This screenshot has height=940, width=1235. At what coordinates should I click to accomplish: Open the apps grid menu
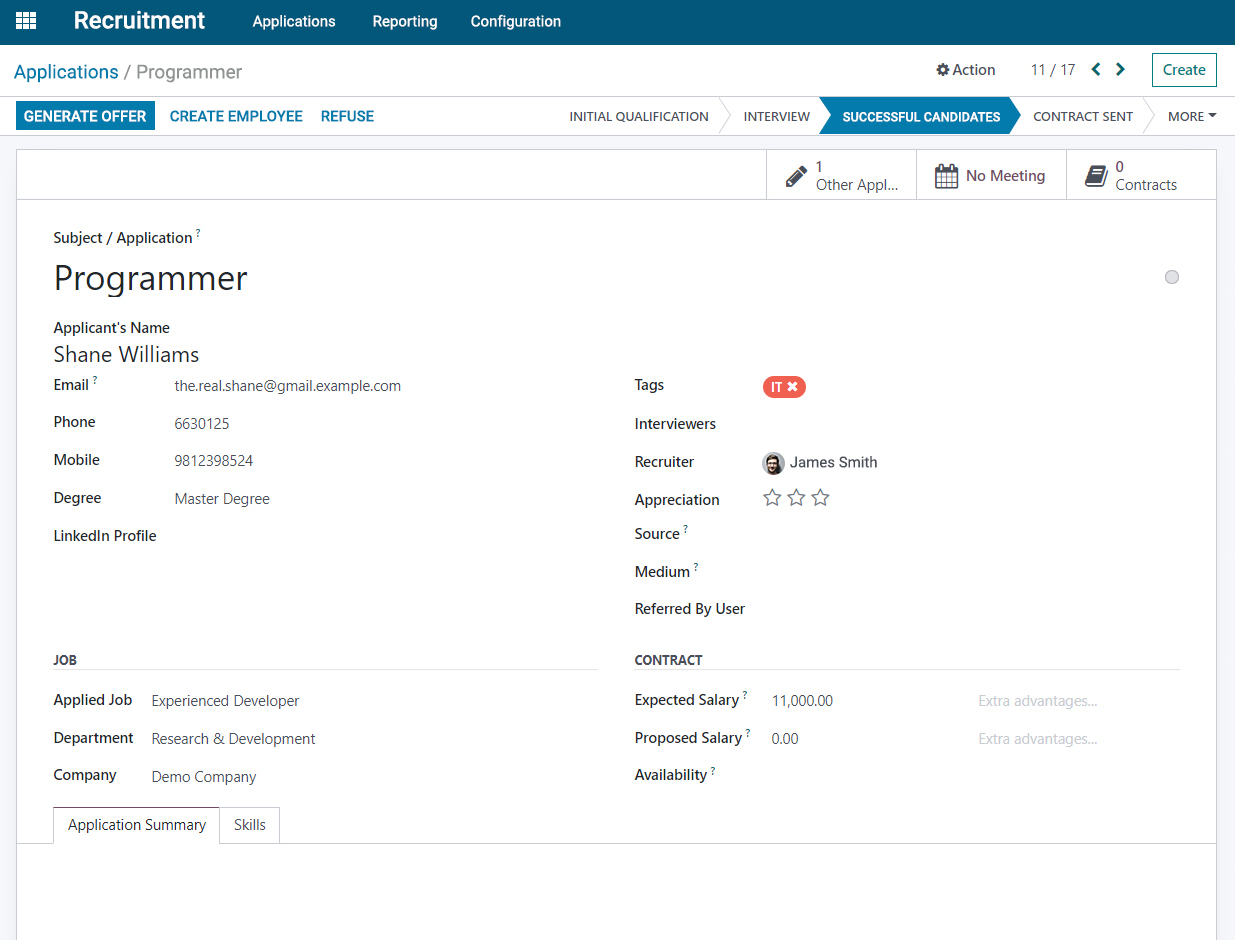click(x=25, y=20)
